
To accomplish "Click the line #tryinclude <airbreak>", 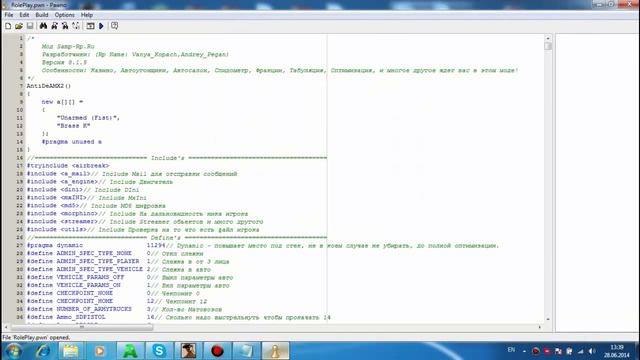I will [x=68, y=166].
